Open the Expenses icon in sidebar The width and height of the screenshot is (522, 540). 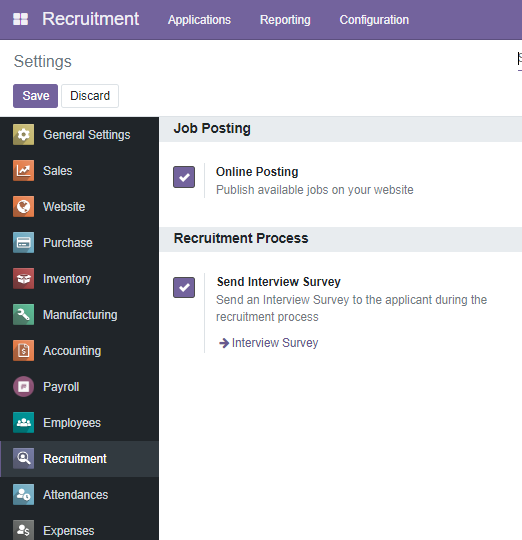pos(23,530)
